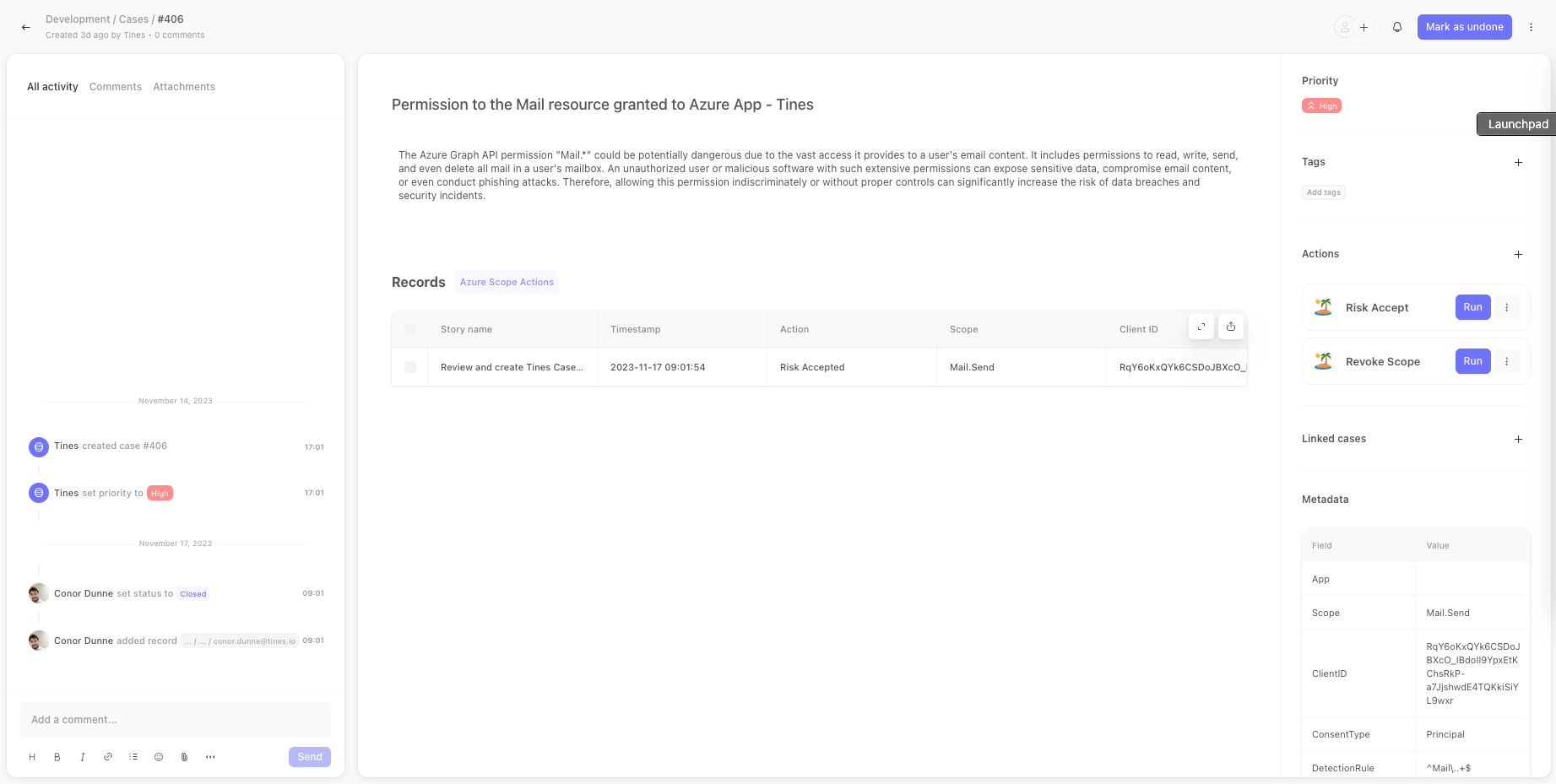
Task: Select the Review and create Tines row checkbox
Action: 410,367
